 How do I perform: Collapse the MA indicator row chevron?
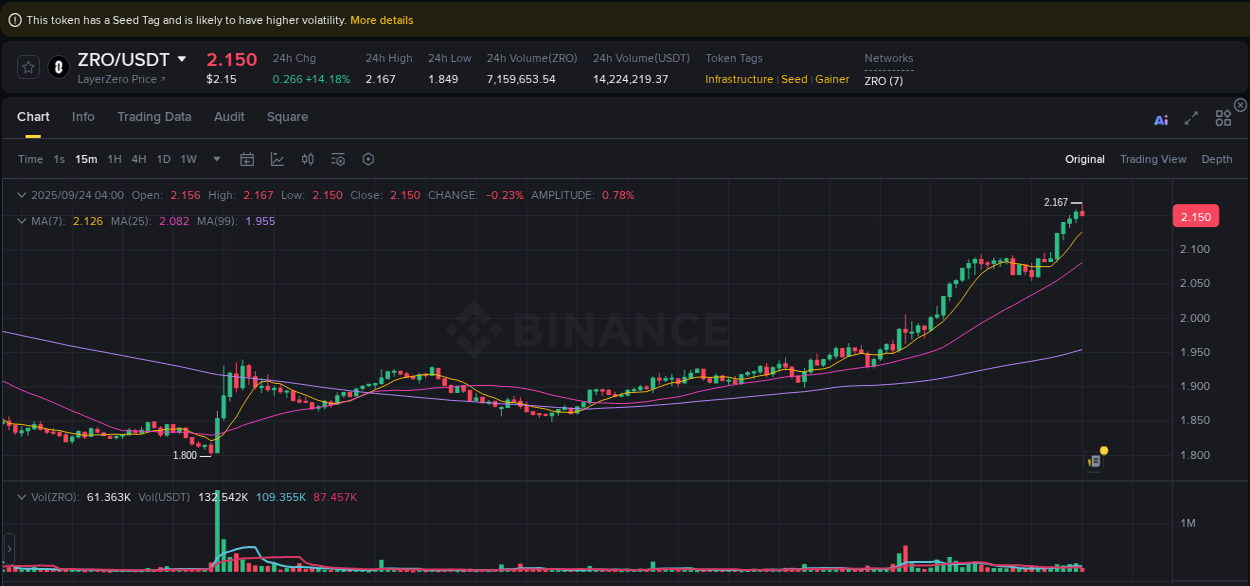point(22,221)
